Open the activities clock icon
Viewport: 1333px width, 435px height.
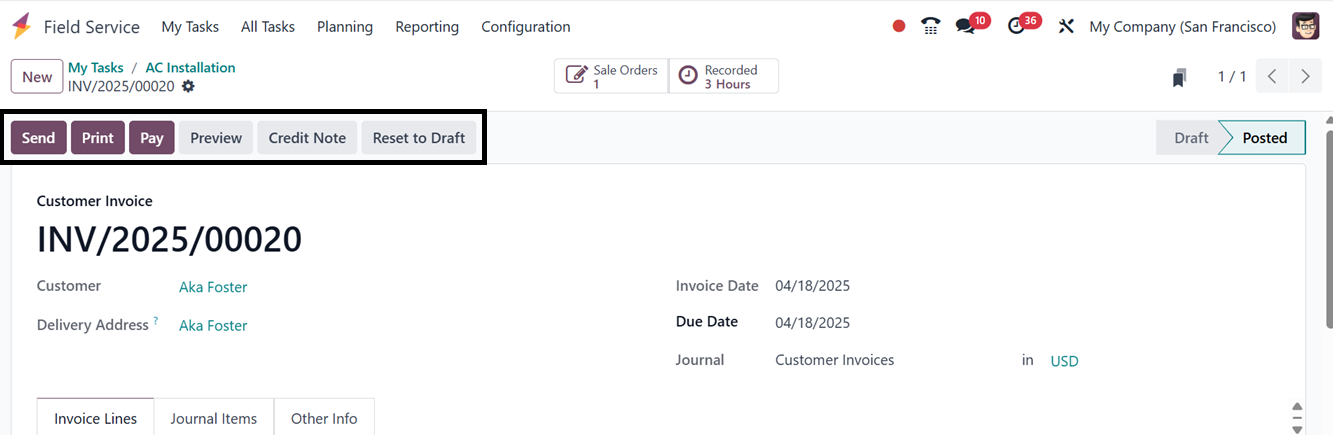[x=1017, y=27]
